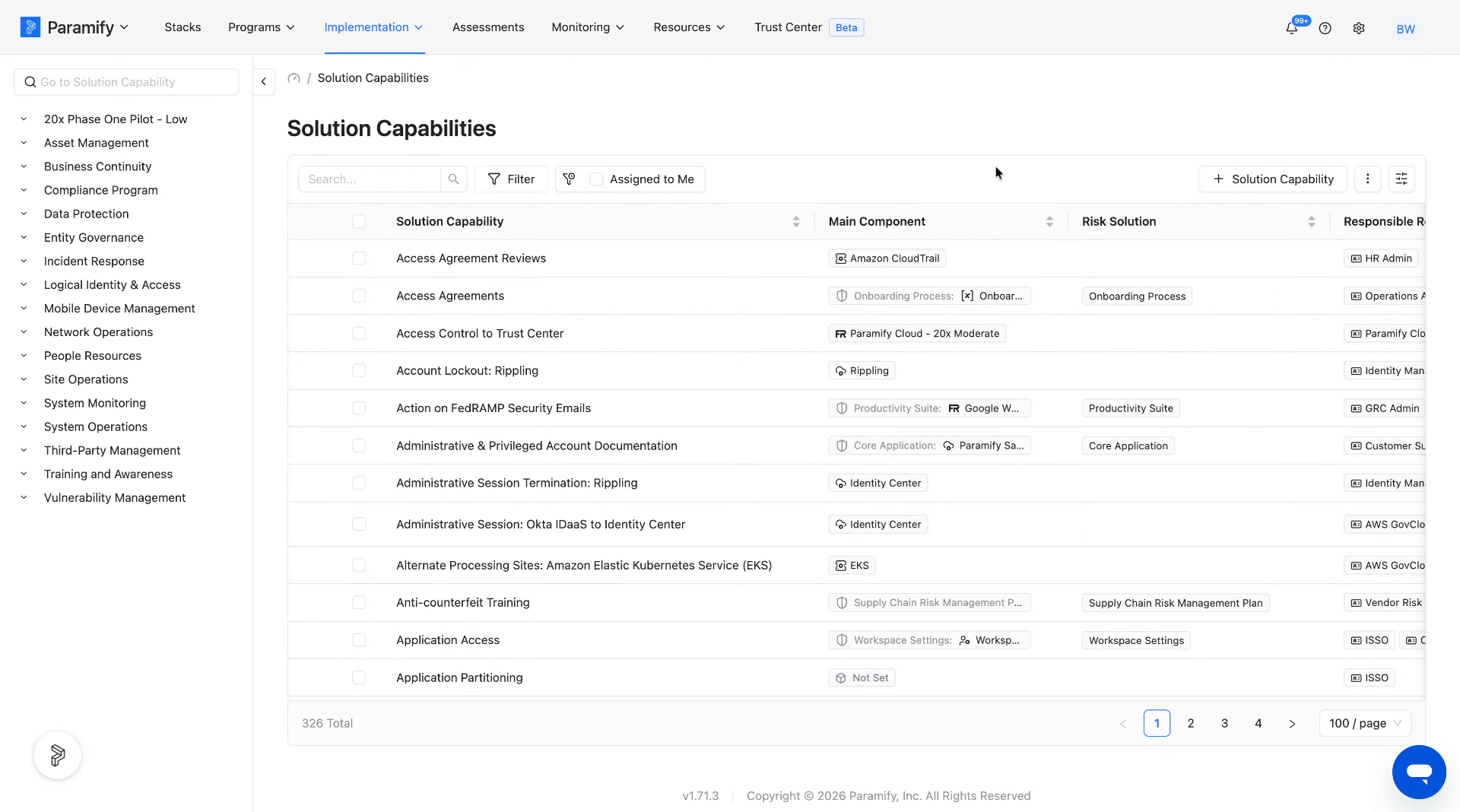Screen dimensions: 1460x812
Task: Click the add Solution Capability button
Action: [1273, 179]
